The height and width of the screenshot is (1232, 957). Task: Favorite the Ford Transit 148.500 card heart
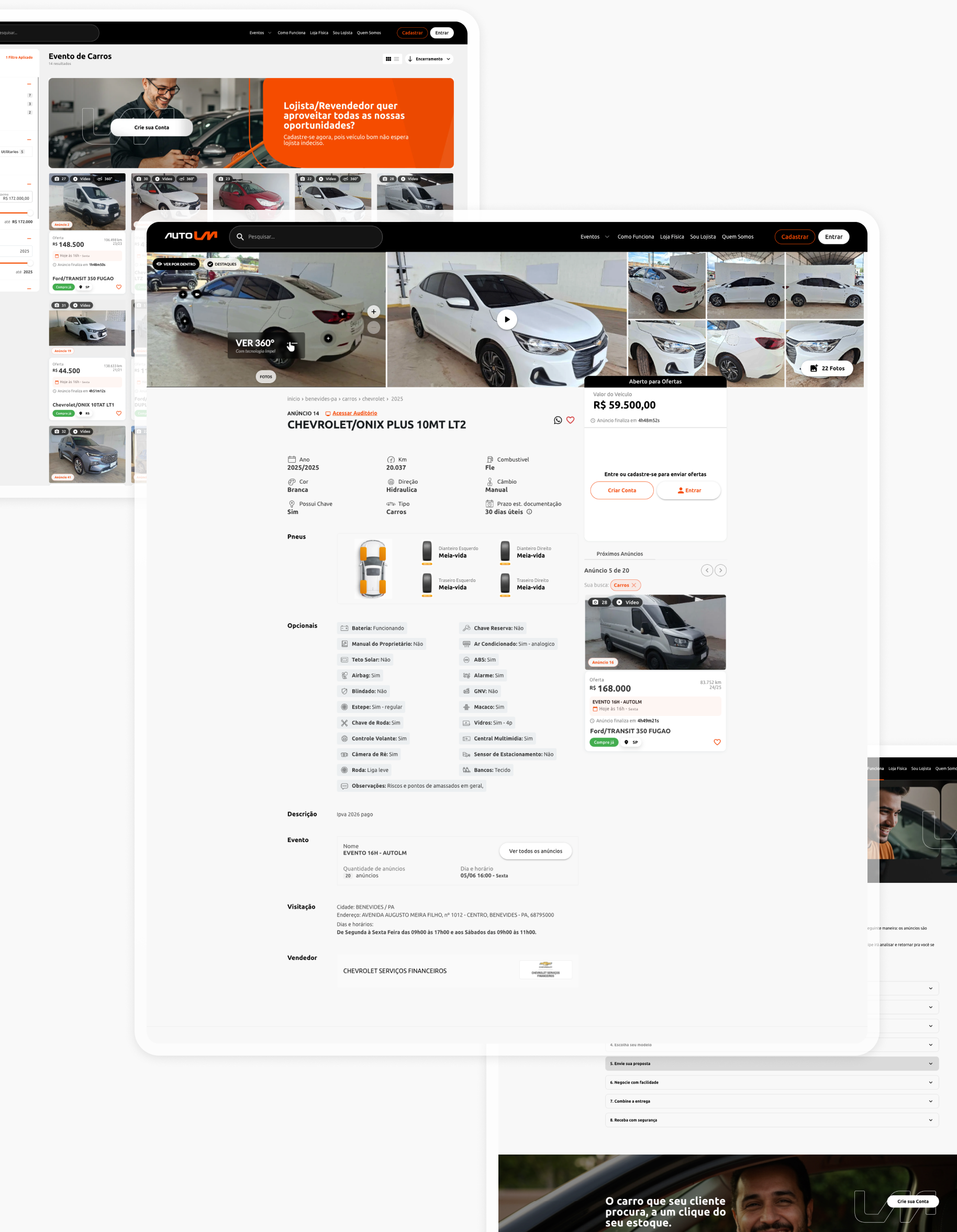coord(118,287)
